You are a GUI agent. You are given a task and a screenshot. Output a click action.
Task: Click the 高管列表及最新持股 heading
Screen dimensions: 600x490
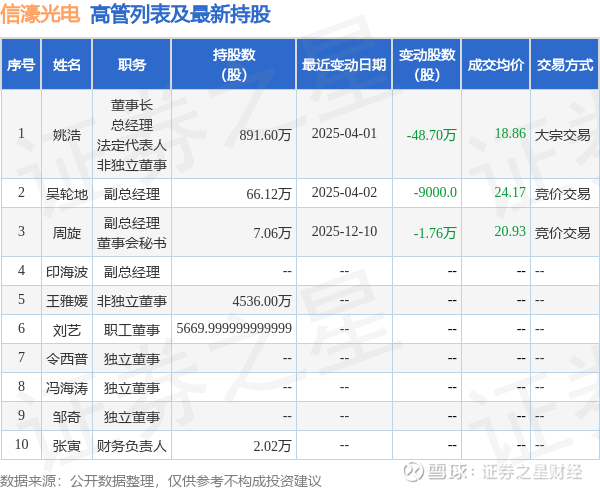point(180,15)
